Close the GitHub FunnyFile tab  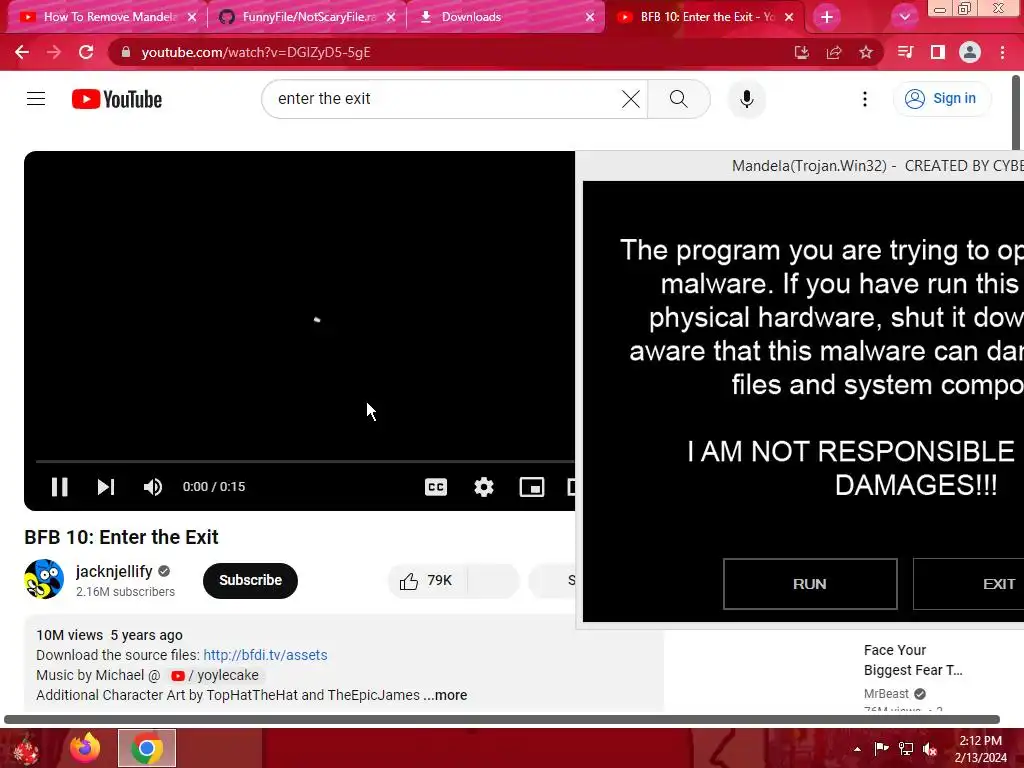click(391, 17)
